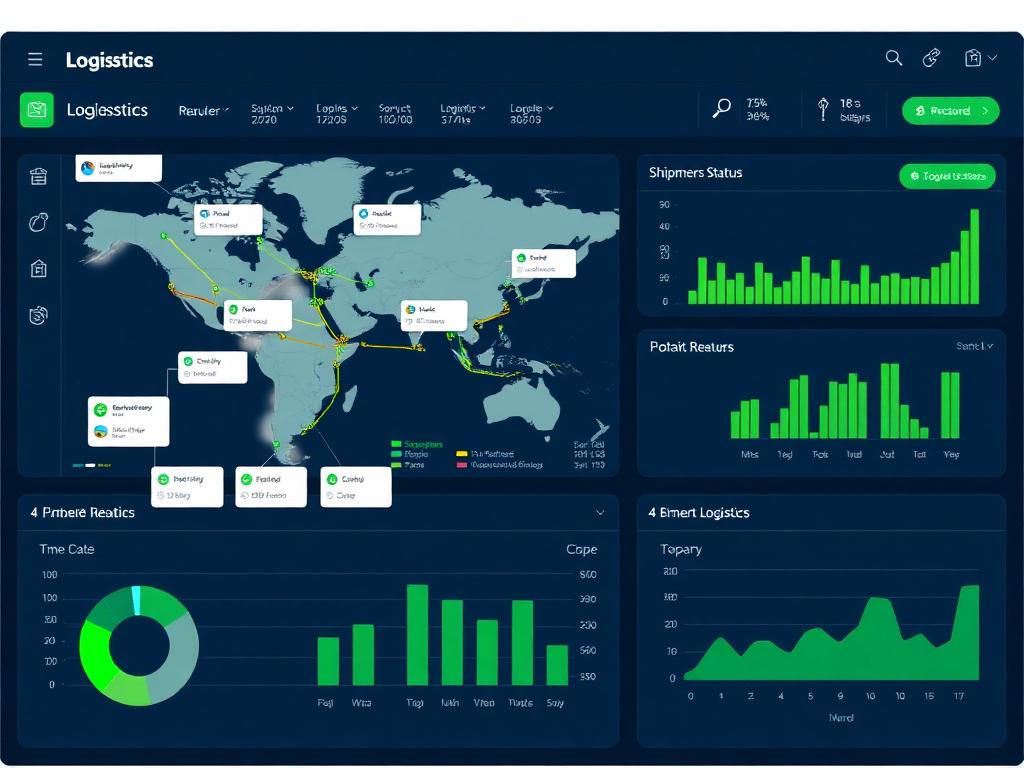Click the Shipmers Status panel title

[695, 172]
